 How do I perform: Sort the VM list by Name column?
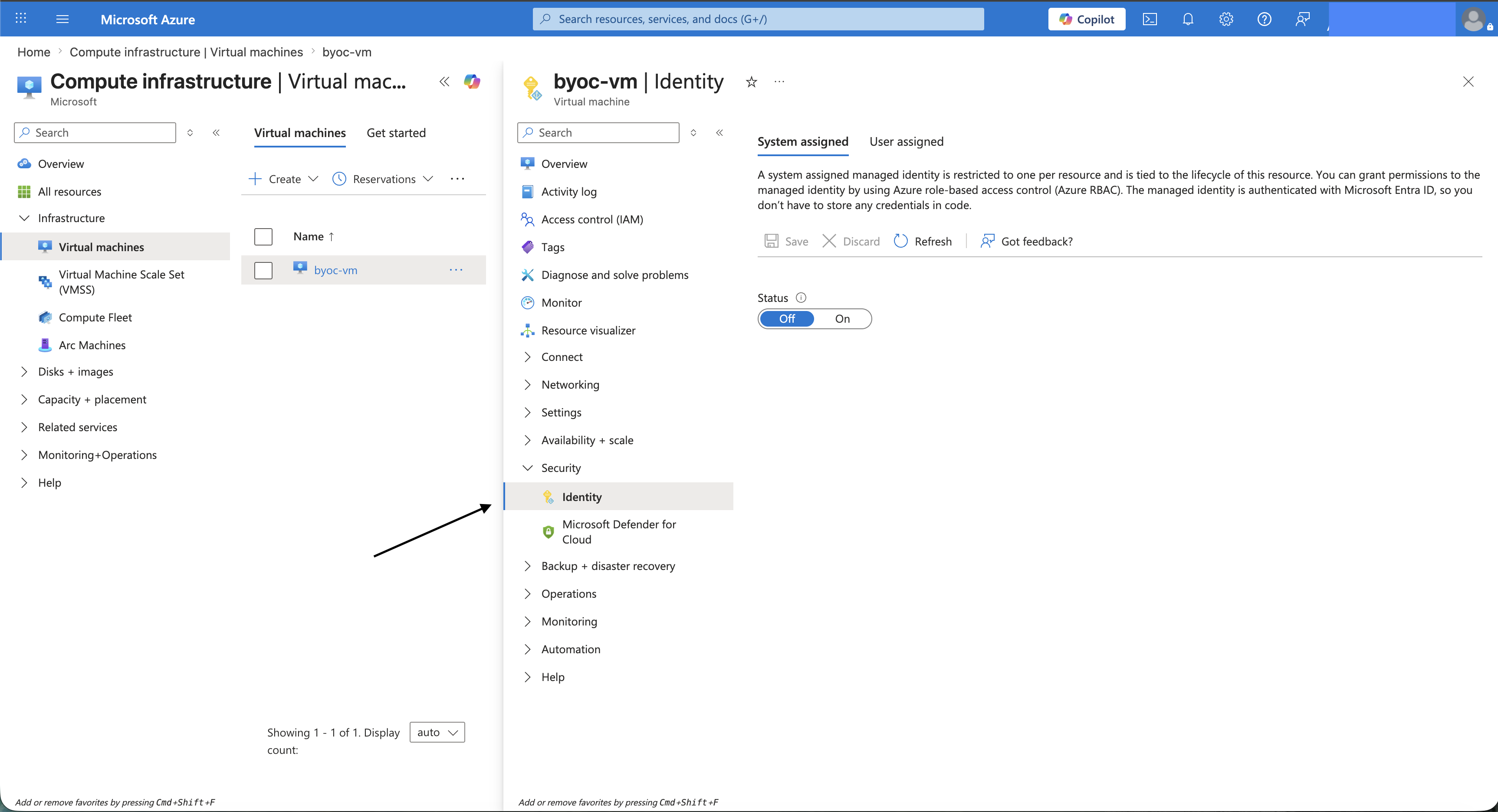pyautogui.click(x=314, y=236)
